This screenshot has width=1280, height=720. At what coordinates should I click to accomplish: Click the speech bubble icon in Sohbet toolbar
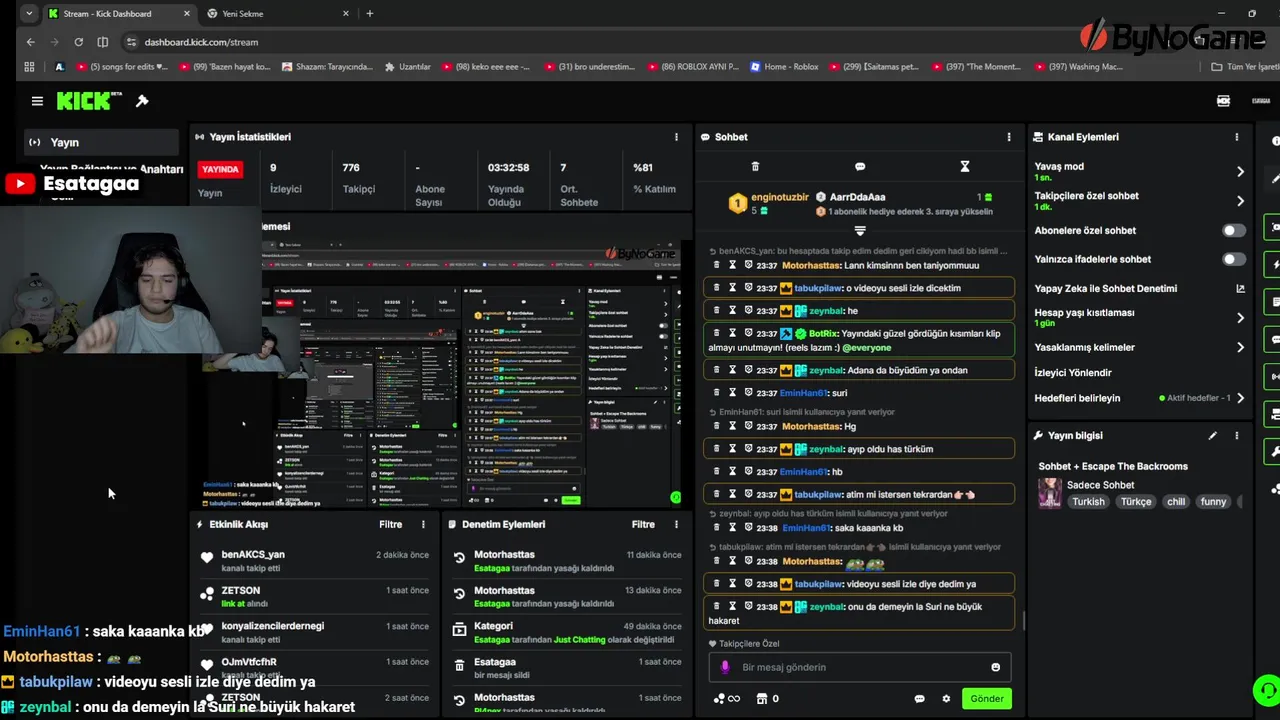coord(860,166)
